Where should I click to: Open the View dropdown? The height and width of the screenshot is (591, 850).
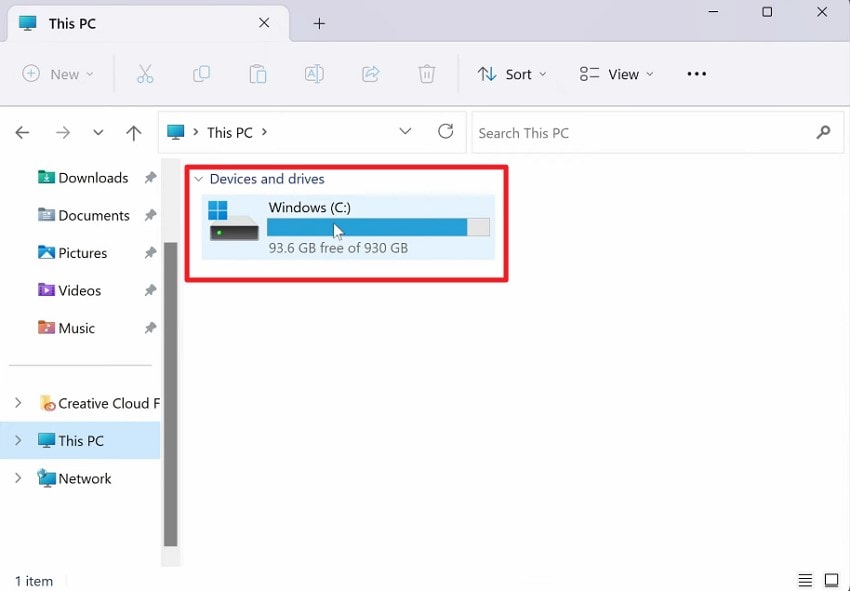(x=616, y=73)
